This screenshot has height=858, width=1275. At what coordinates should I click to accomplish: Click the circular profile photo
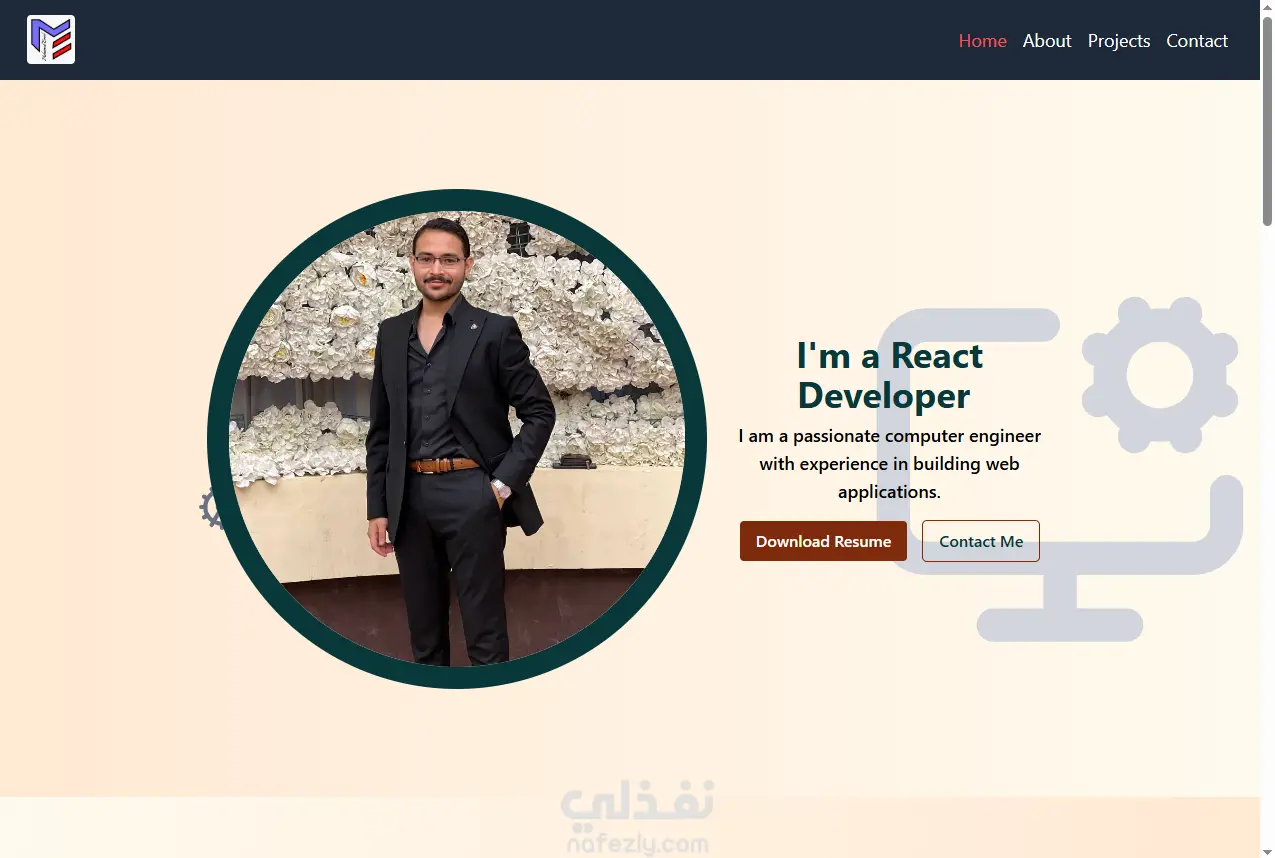(457, 439)
